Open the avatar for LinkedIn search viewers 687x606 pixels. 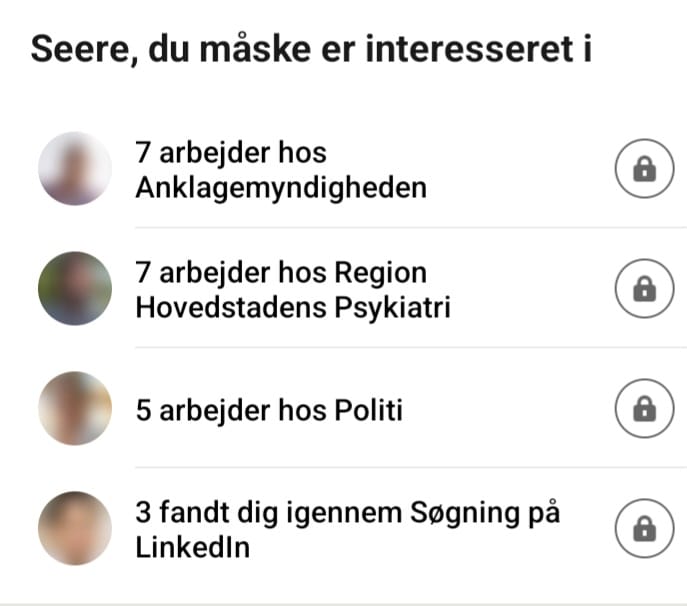click(x=75, y=528)
